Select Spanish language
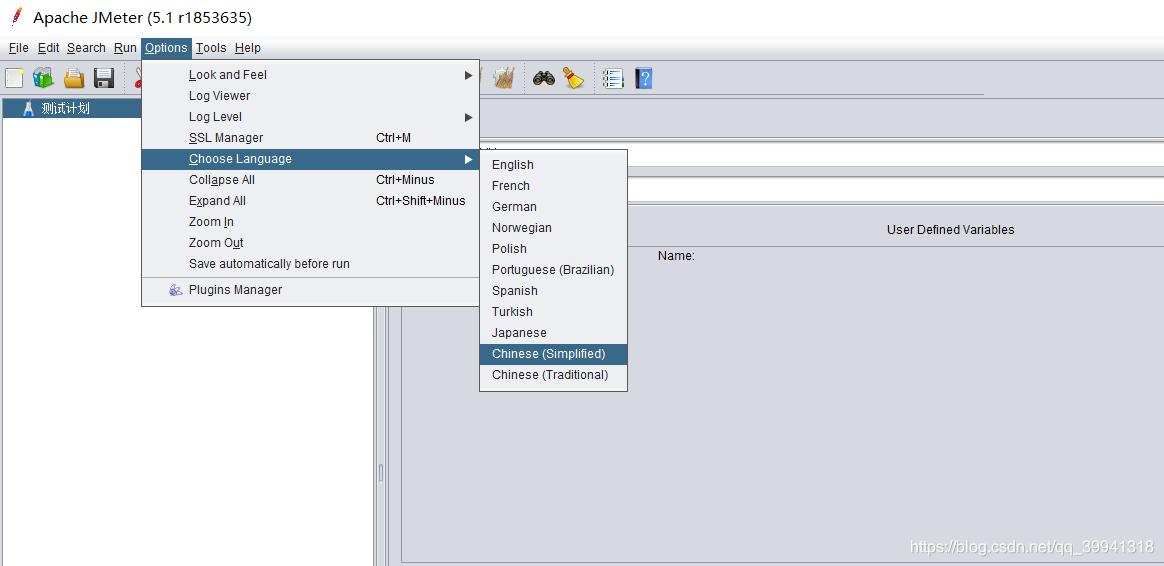This screenshot has width=1164, height=566. (x=554, y=290)
